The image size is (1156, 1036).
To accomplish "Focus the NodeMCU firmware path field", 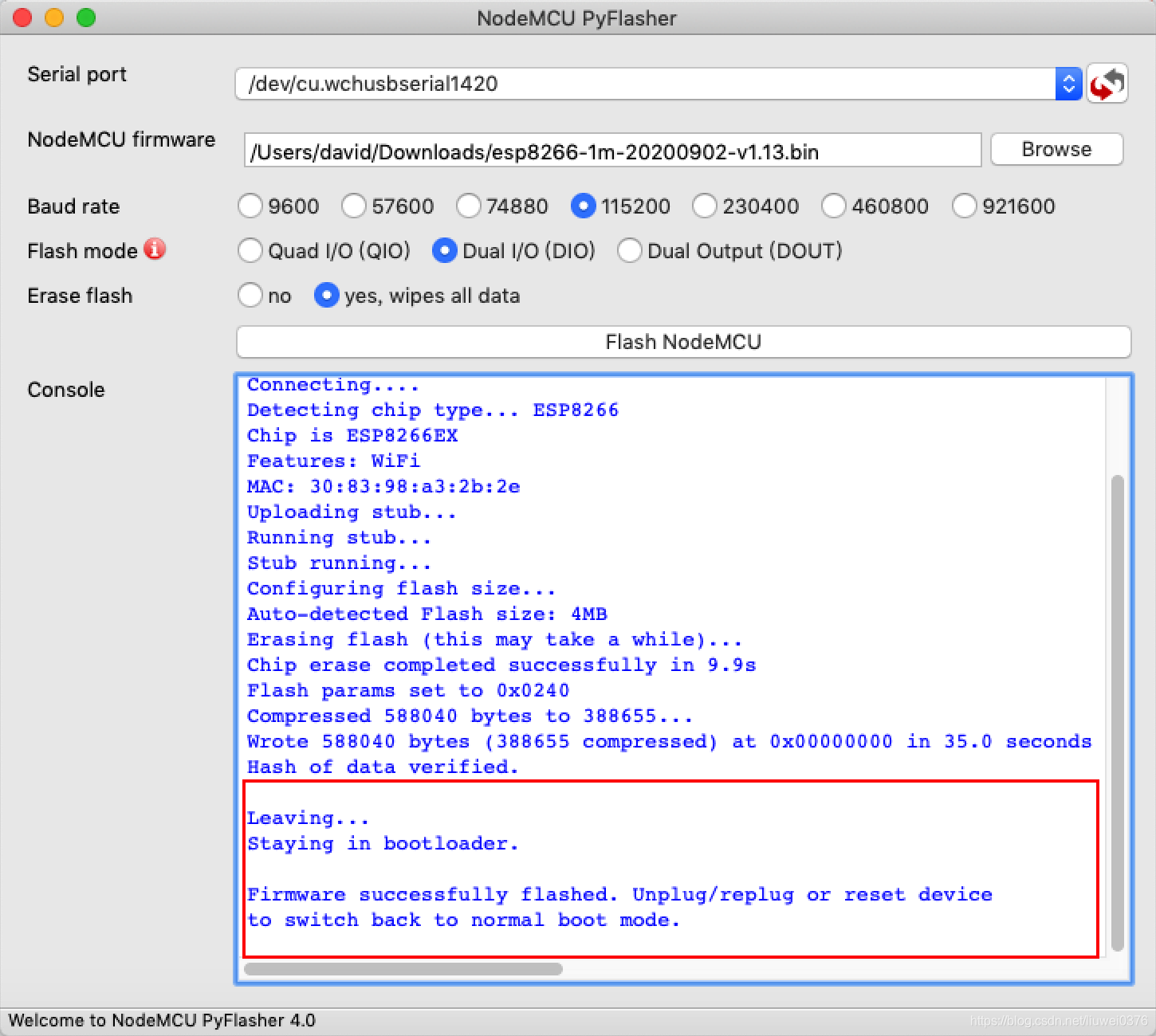I will click(x=612, y=150).
